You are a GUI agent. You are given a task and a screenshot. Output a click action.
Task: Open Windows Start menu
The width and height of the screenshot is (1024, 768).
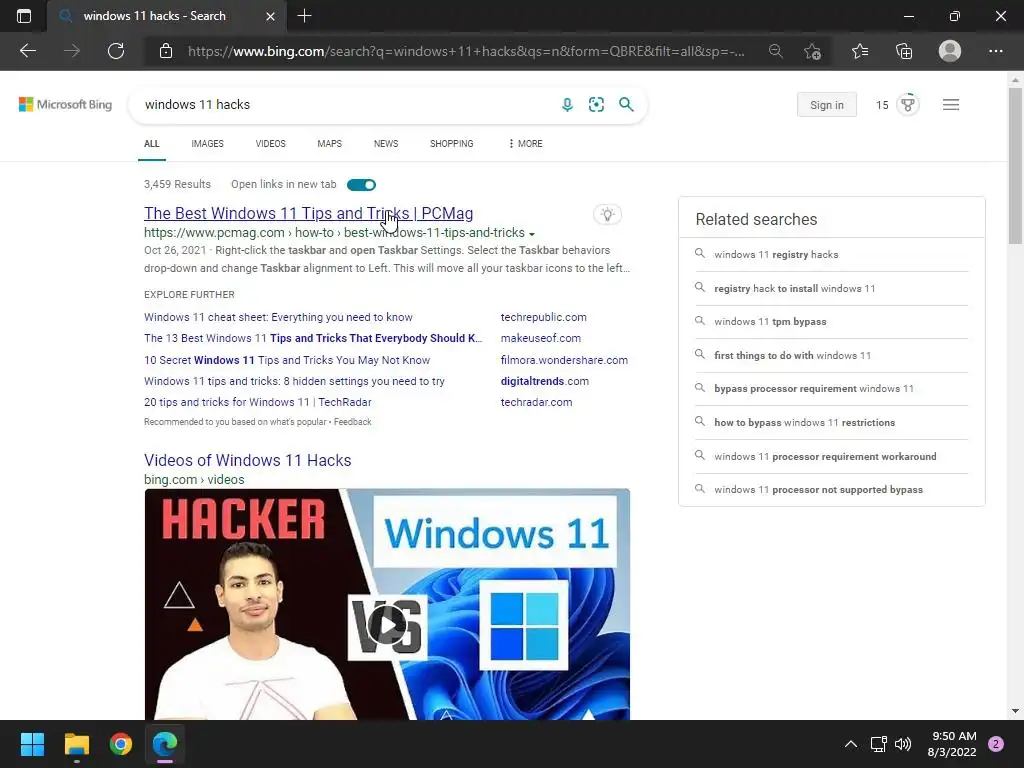click(32, 744)
